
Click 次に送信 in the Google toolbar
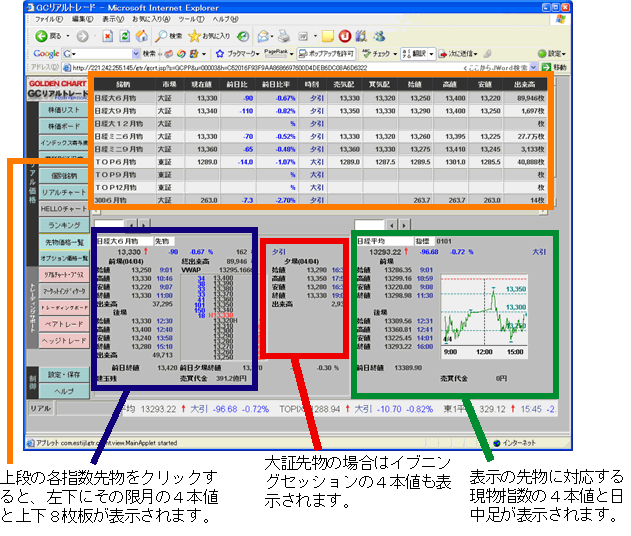458,54
